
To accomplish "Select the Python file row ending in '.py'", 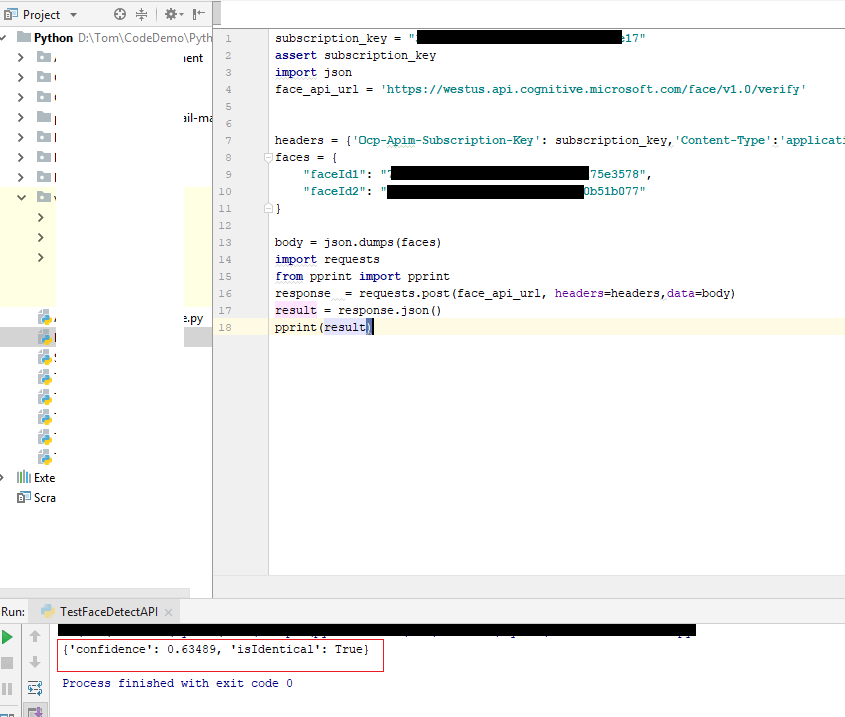I will pos(106,318).
